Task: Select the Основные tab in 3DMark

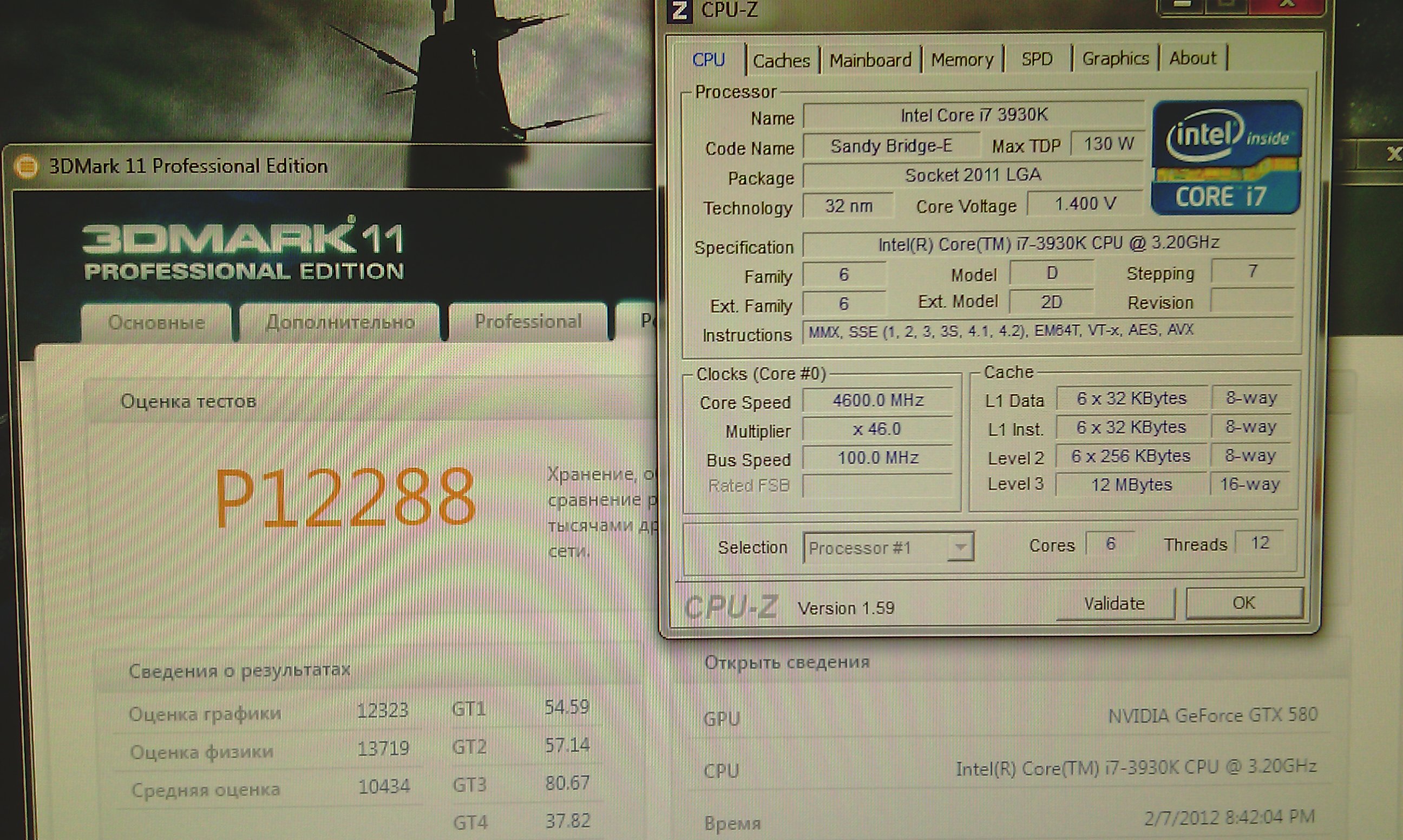Action: tap(156, 322)
